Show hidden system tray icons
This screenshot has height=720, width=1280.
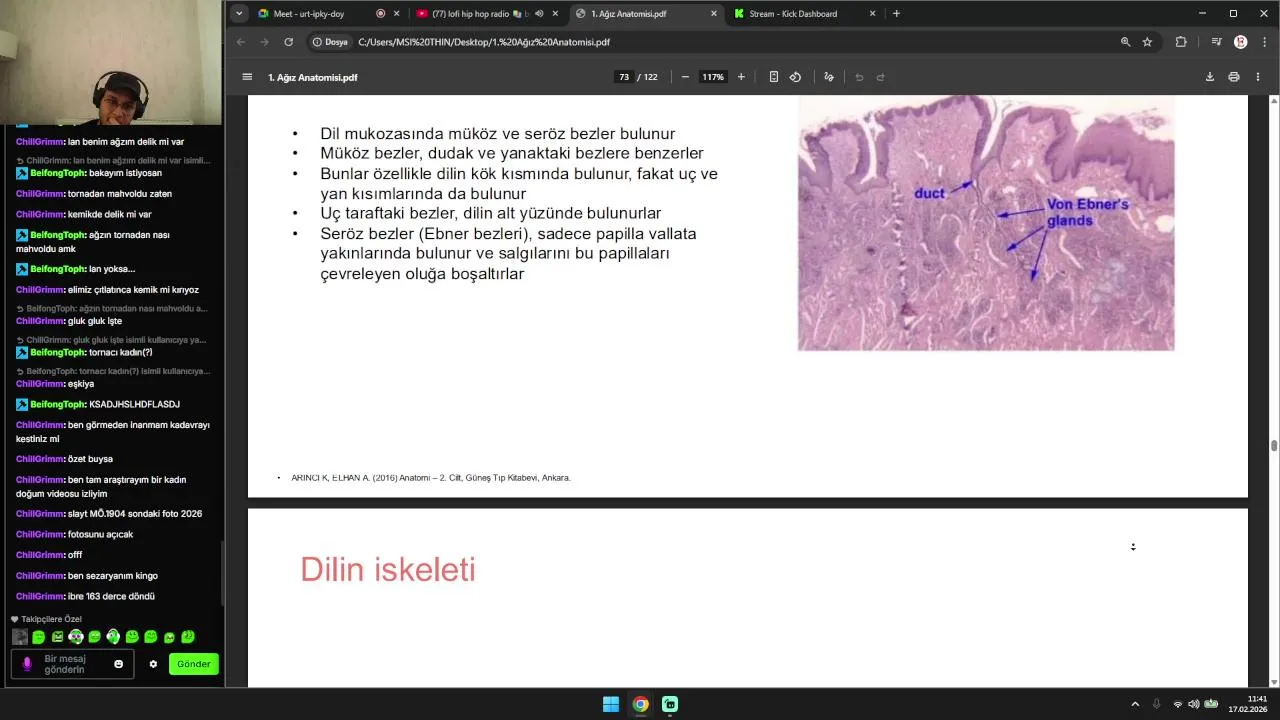(x=1134, y=704)
